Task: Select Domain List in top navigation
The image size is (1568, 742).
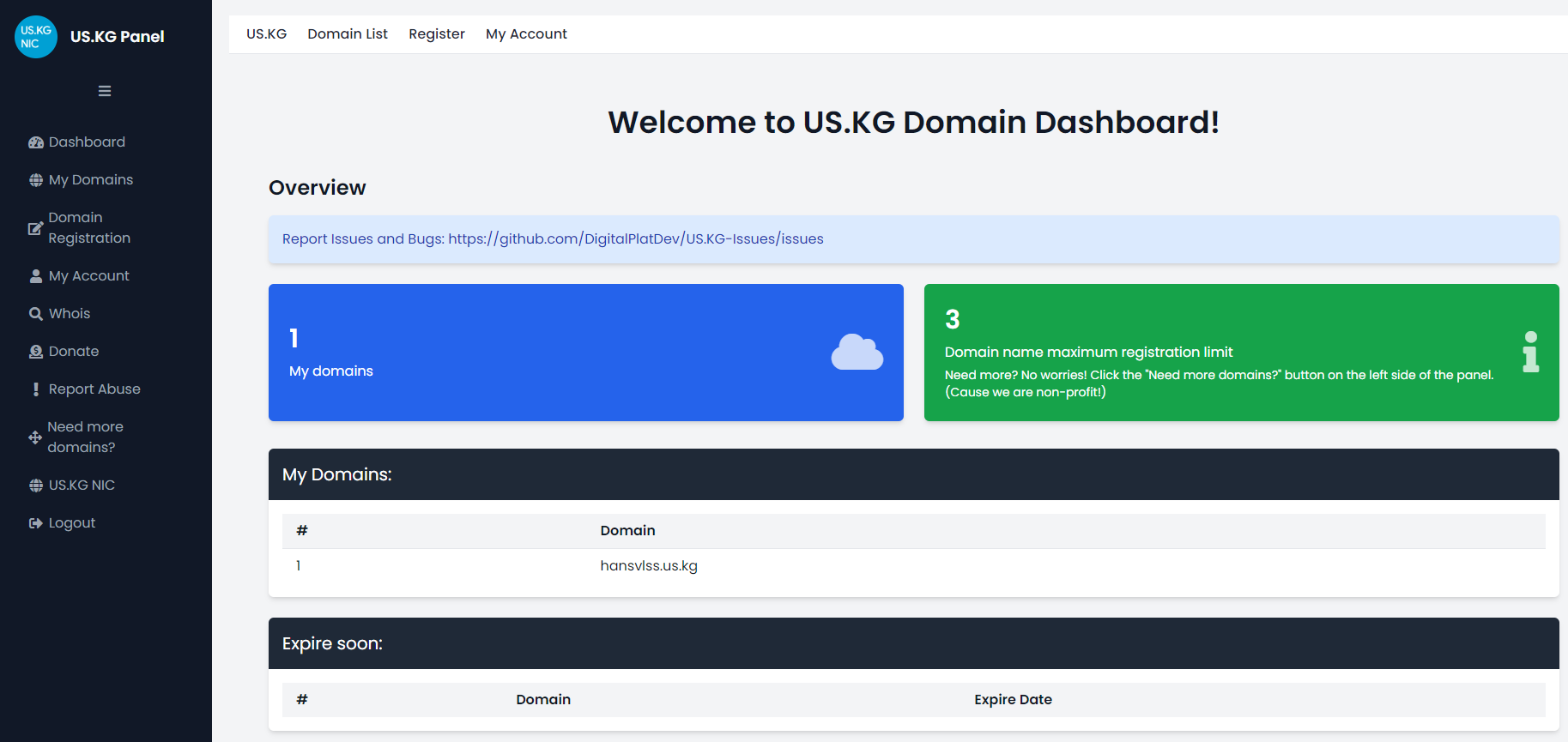Action: point(348,34)
